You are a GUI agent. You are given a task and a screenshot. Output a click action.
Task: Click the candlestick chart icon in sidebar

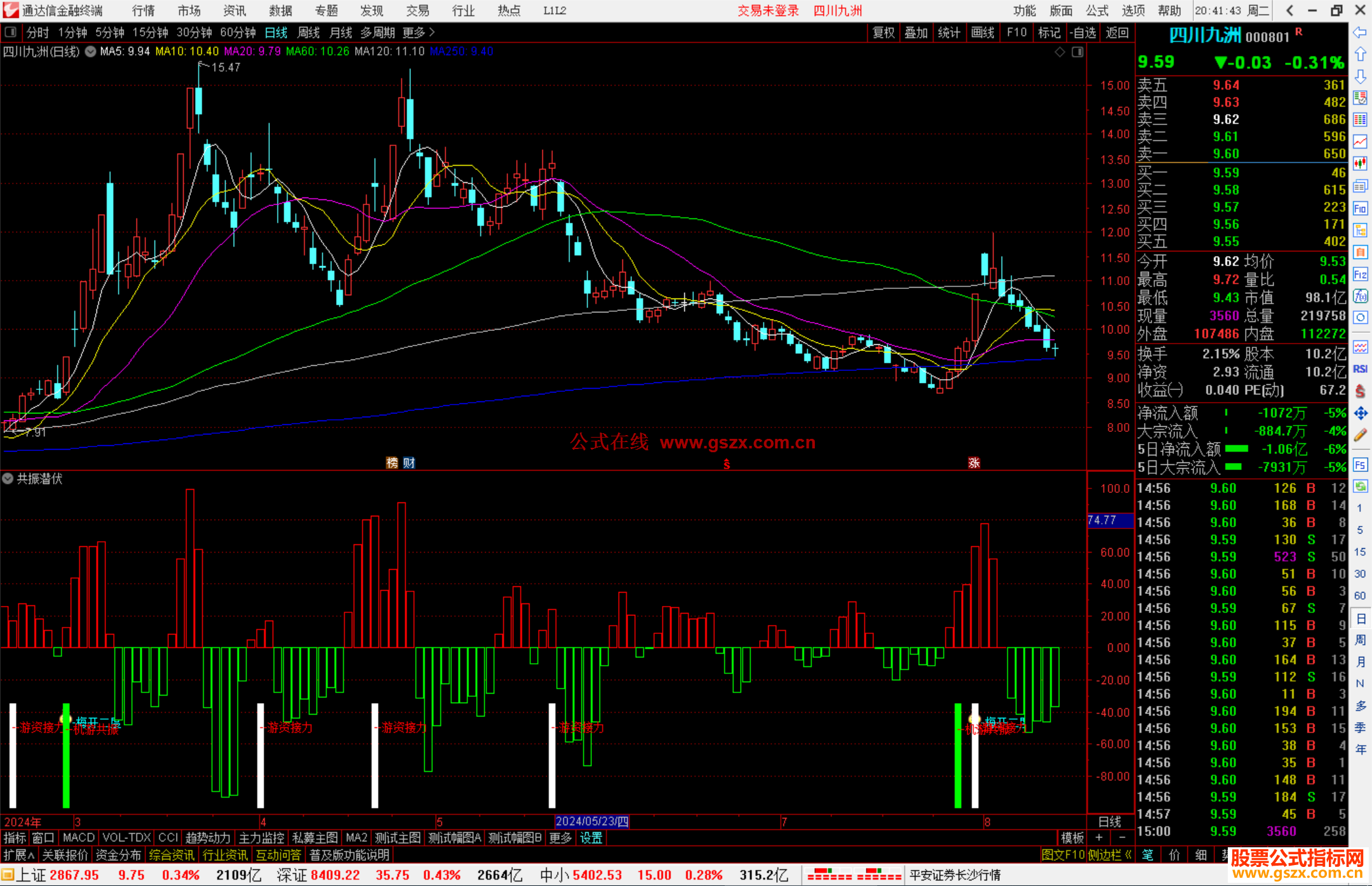[x=1360, y=164]
